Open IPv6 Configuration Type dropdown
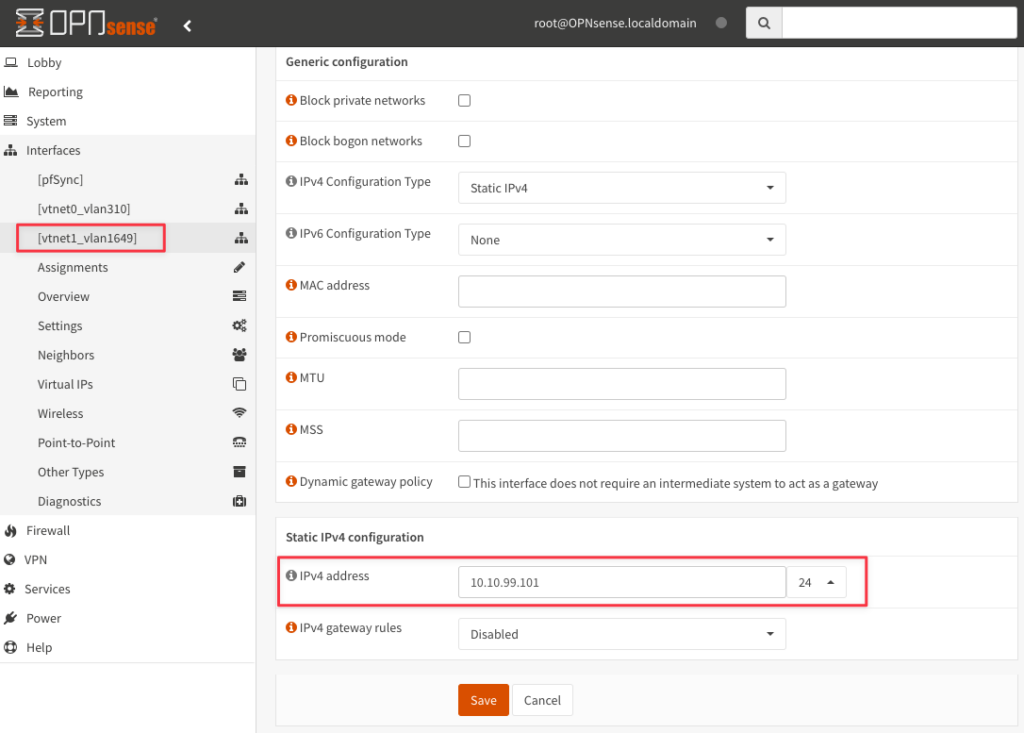This screenshot has height=733, width=1024. 622,240
